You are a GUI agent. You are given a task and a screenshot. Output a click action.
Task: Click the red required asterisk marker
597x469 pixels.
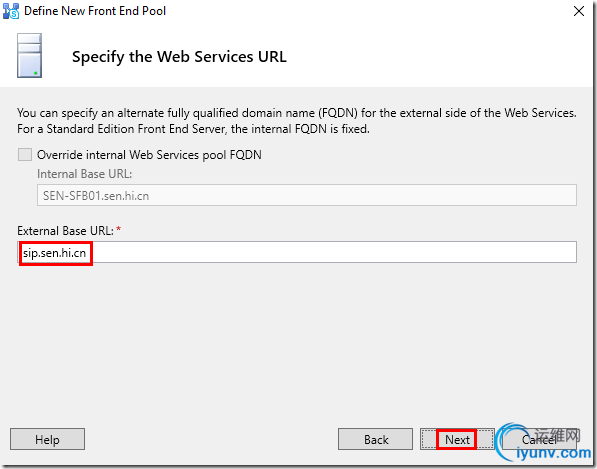118,229
